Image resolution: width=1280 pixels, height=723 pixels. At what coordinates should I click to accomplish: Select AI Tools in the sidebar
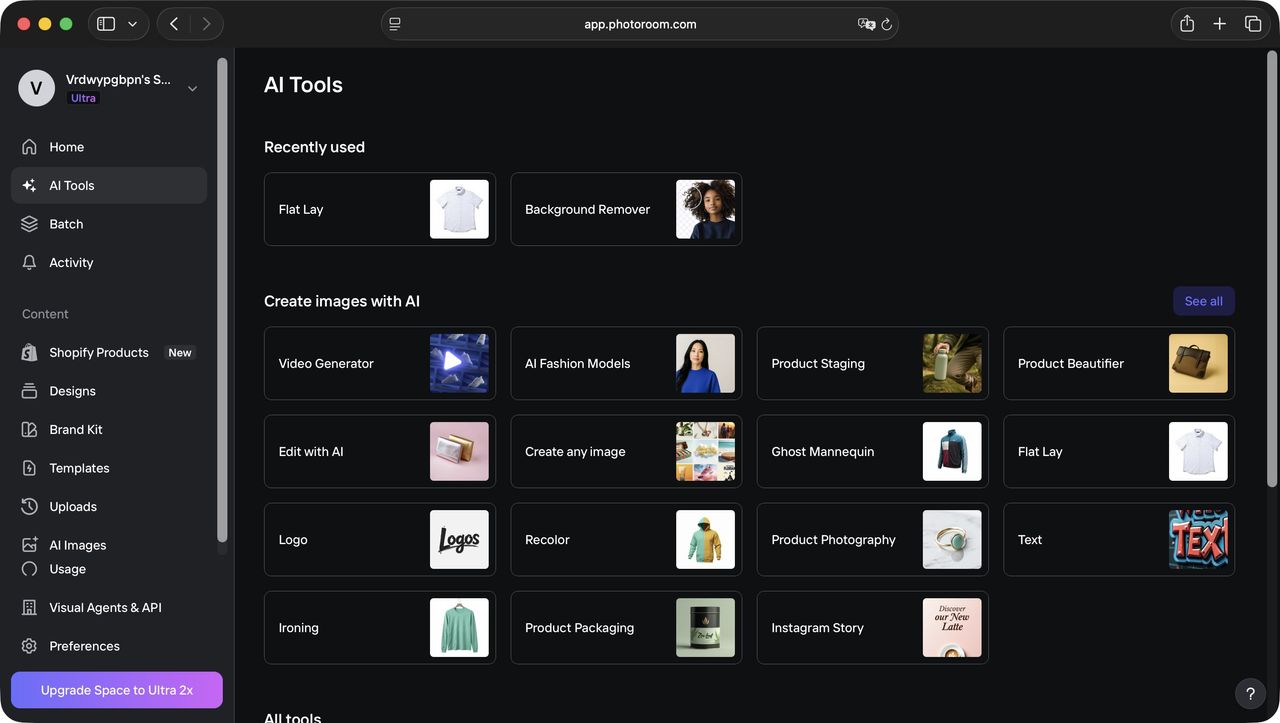109,185
